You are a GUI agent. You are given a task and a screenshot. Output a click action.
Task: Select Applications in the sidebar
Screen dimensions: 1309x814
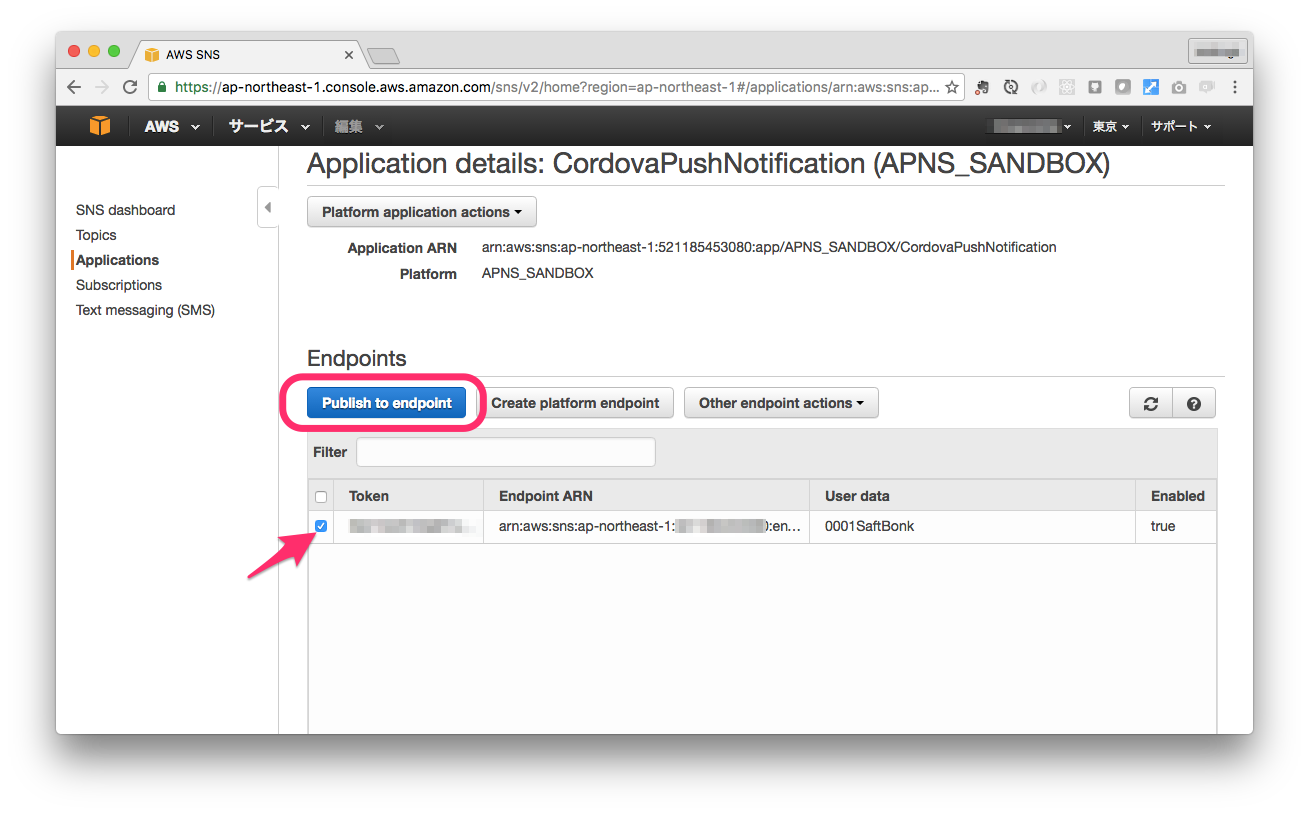pos(117,260)
